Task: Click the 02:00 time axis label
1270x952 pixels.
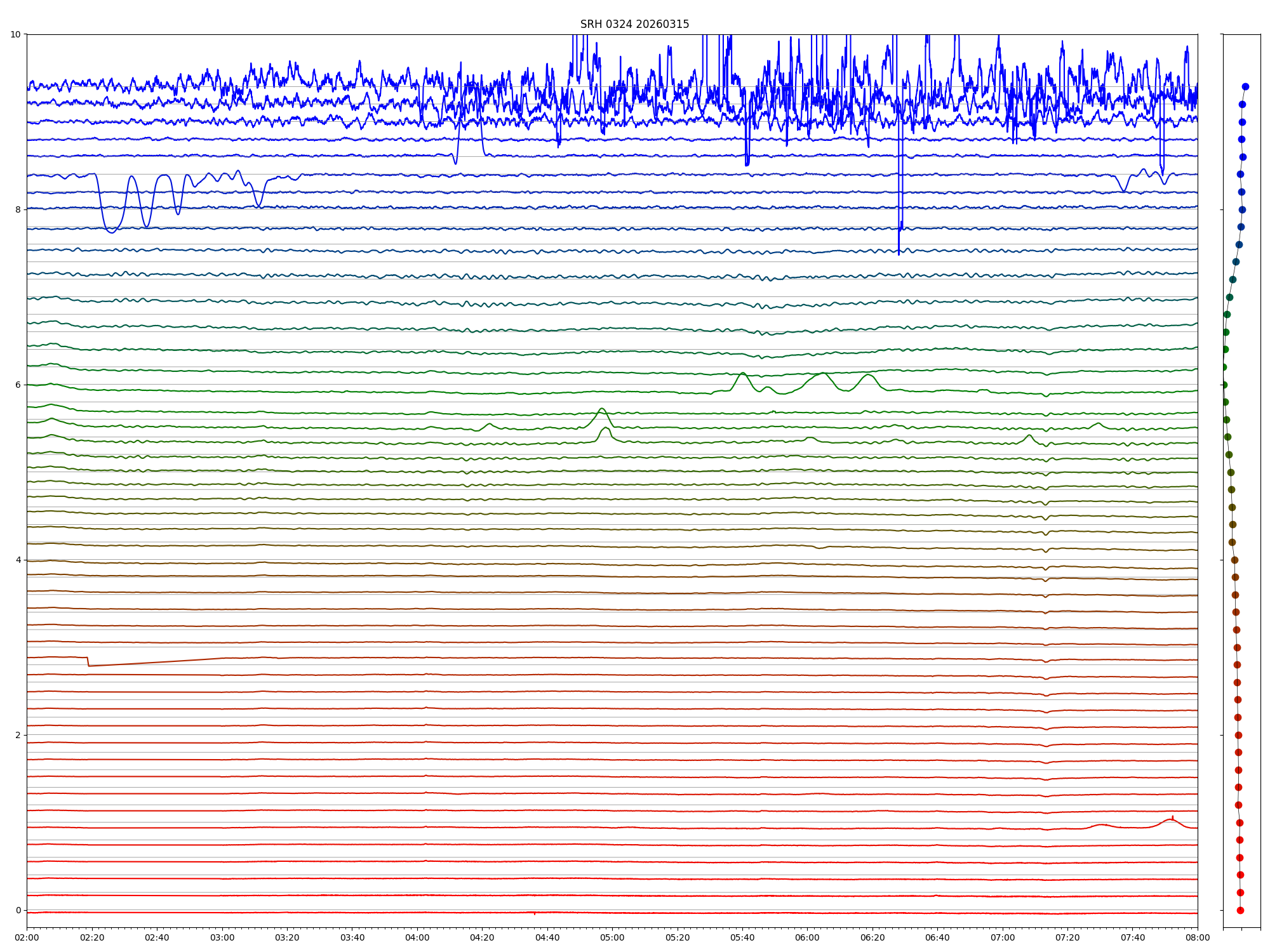Action: coord(27,937)
